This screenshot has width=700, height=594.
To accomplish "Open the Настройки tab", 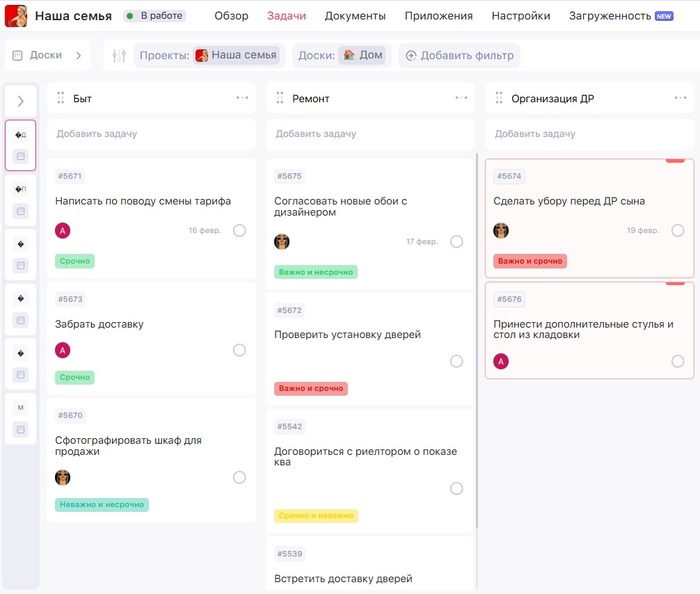I will 520,16.
